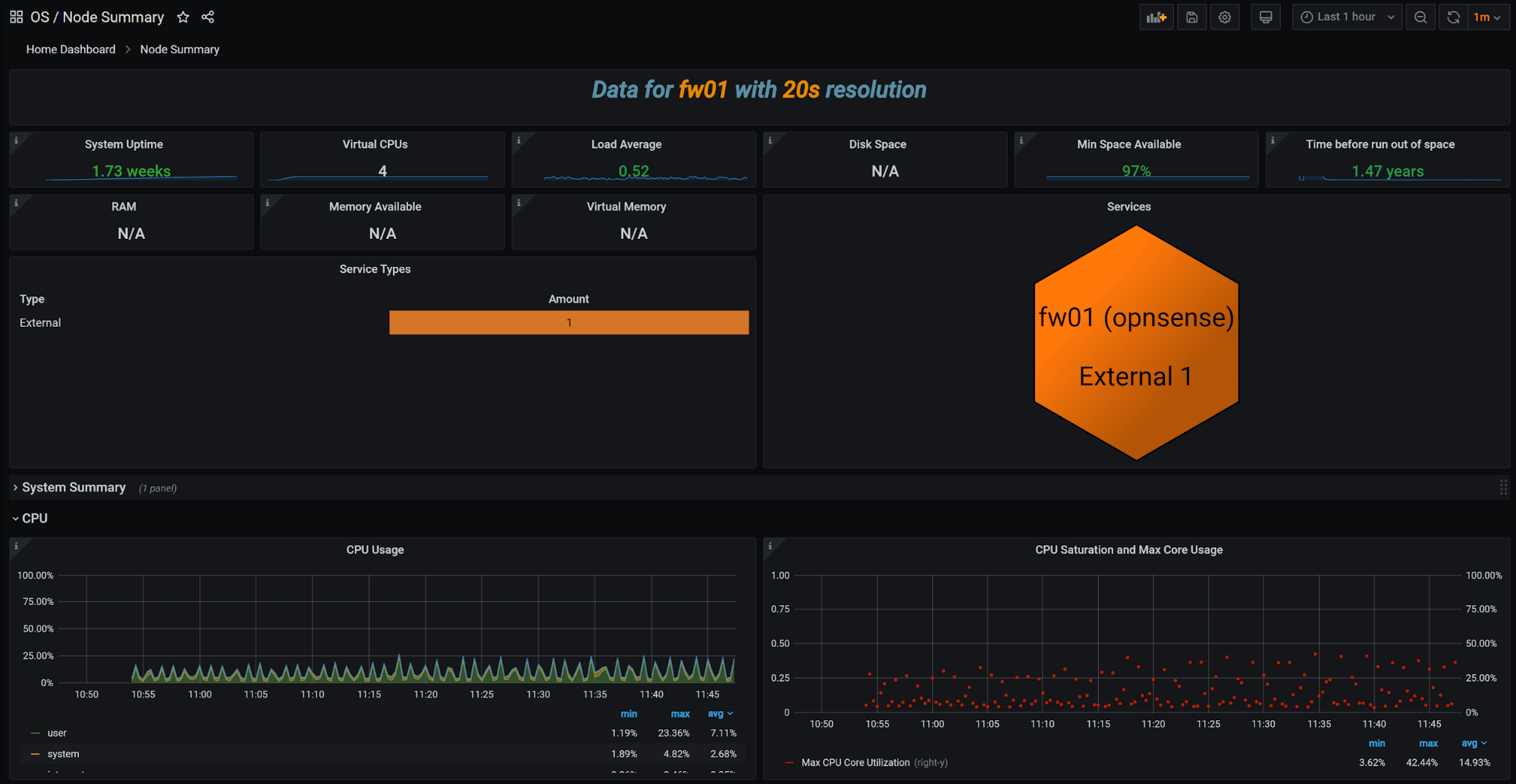Image resolution: width=1516 pixels, height=784 pixels.
Task: Open the Add panel icon
Action: [x=1155, y=17]
